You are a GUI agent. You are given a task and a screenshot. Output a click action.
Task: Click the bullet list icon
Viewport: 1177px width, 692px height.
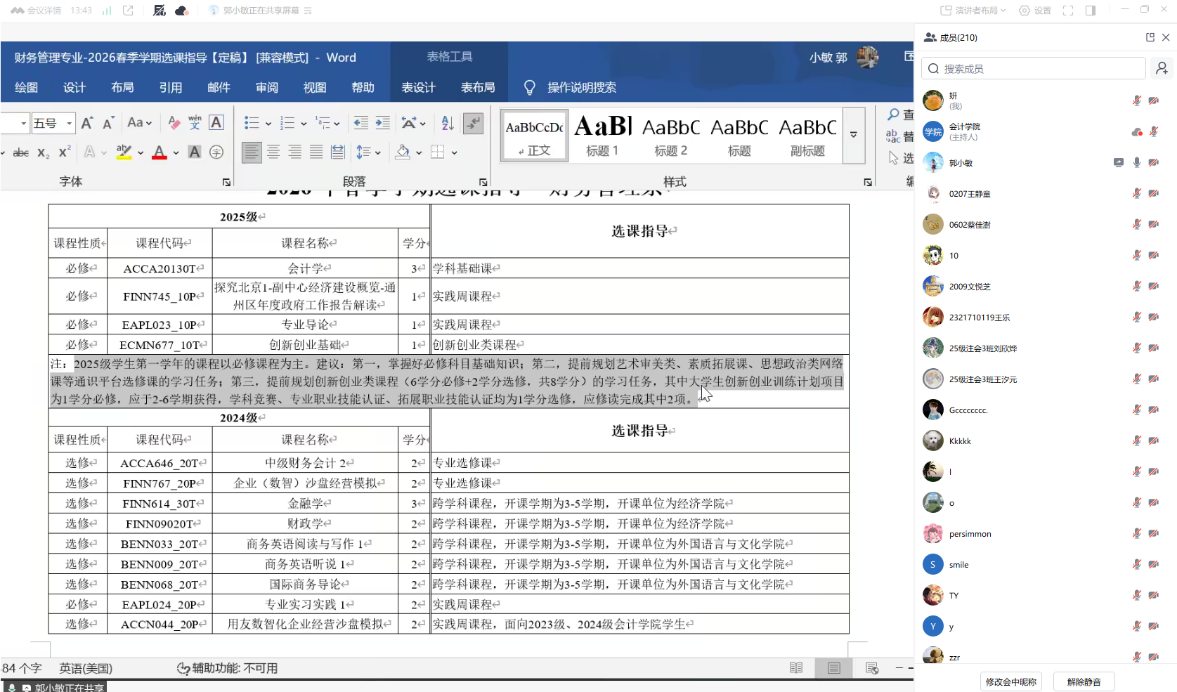point(251,123)
